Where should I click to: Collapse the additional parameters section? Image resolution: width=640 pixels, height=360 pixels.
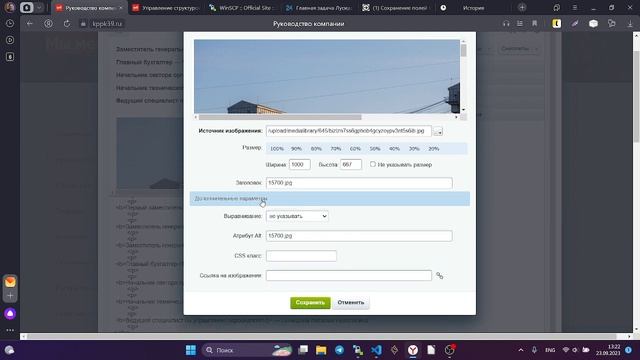[x=330, y=199]
